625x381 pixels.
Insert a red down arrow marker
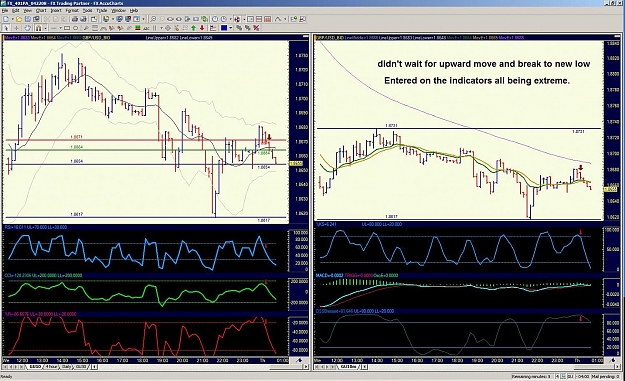(202, 28)
